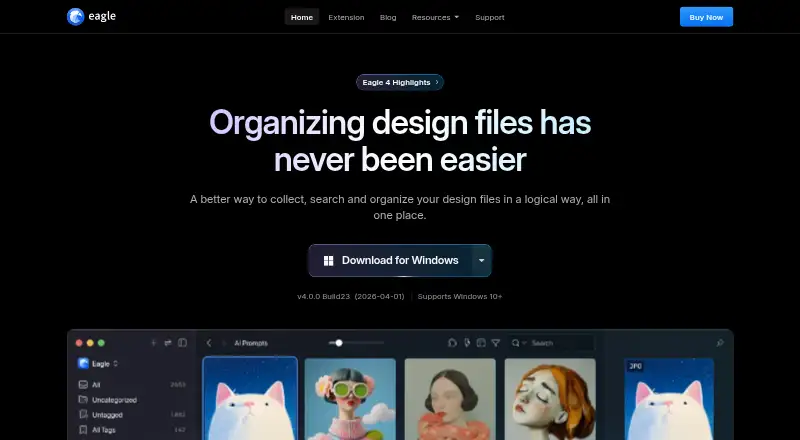Viewport: 800px width, 440px height.
Task: Click the filter funnel icon in app toolbar
Action: 495,343
